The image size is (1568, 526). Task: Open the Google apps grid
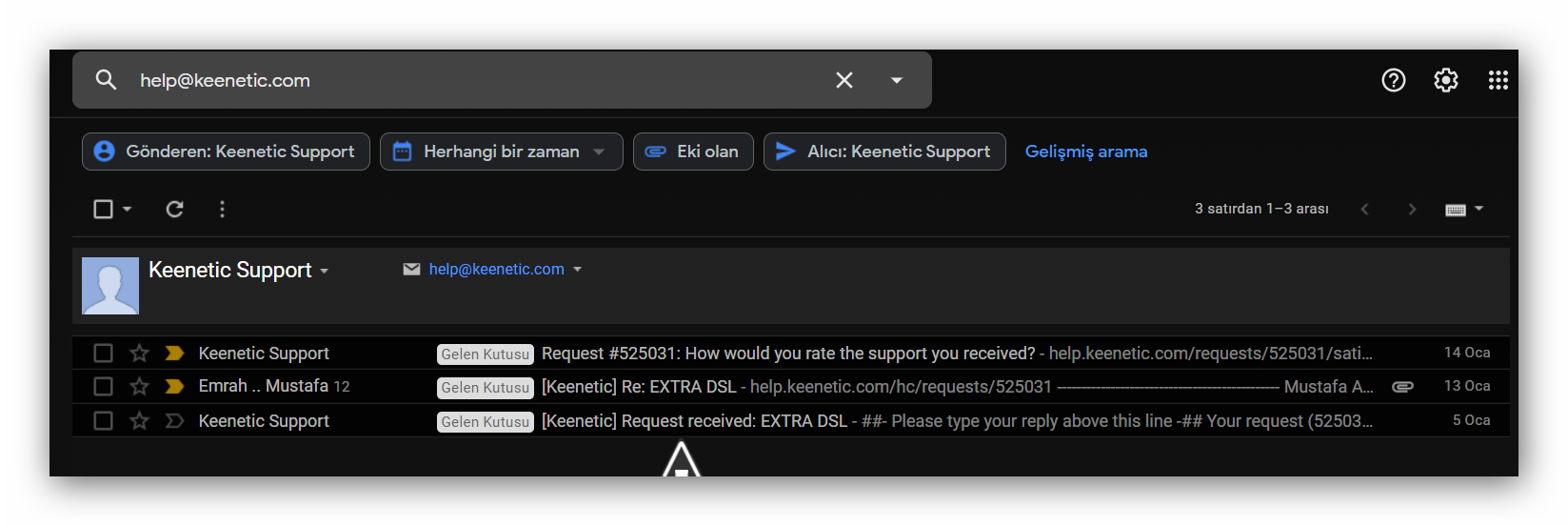(1499, 80)
